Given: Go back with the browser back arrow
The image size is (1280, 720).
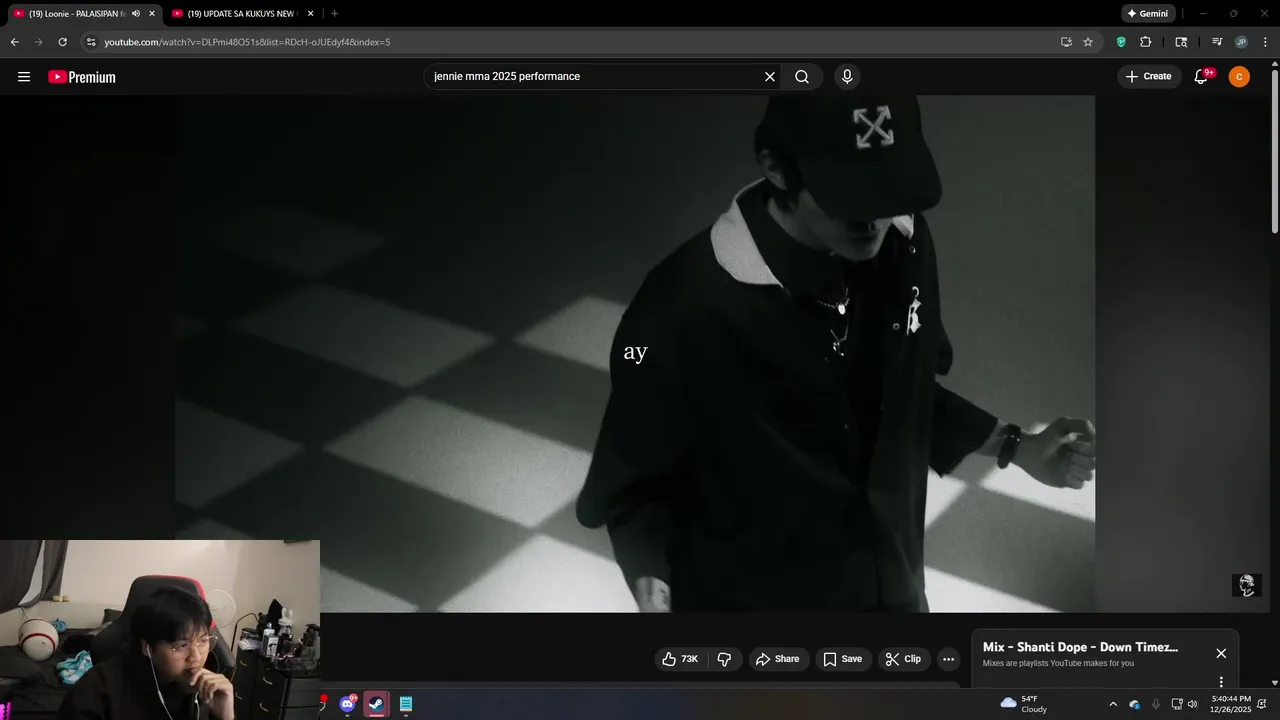Looking at the screenshot, I should point(14,42).
